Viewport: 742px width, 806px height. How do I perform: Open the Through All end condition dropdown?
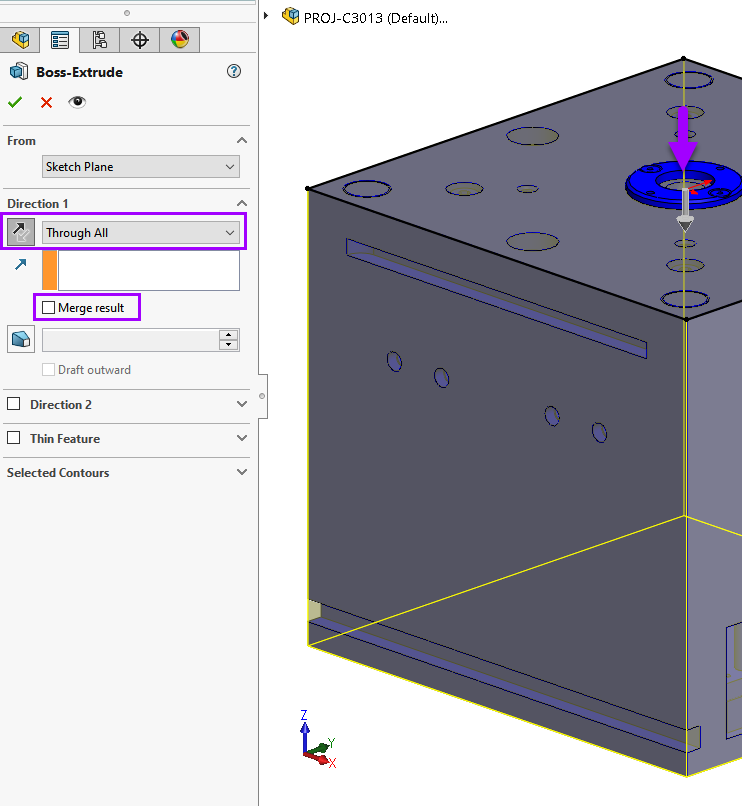pos(141,233)
